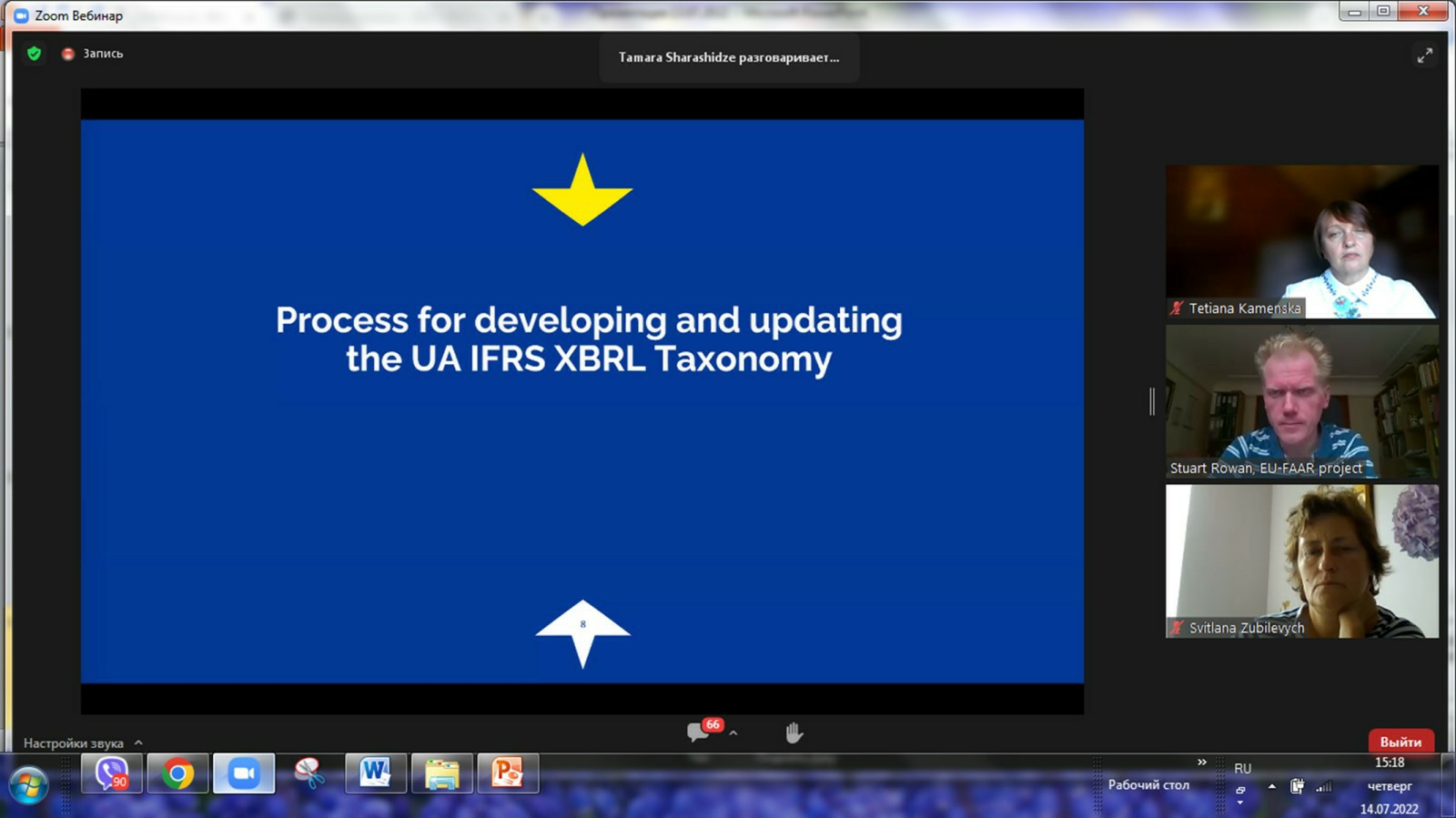
Task: Show hidden system tray icons
Action: 1271,786
